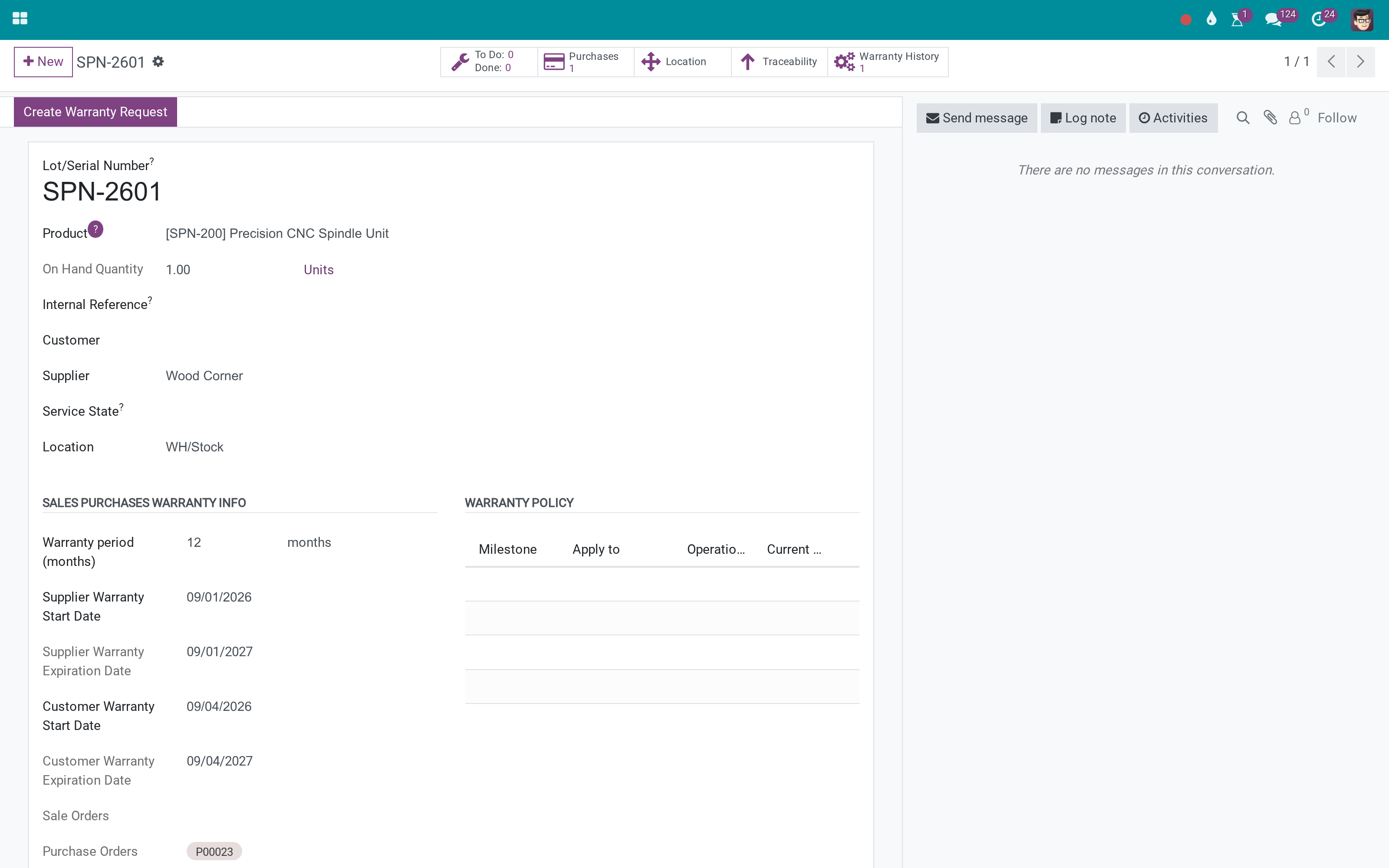Open Activities in chatter
The image size is (1389, 868).
click(1173, 118)
